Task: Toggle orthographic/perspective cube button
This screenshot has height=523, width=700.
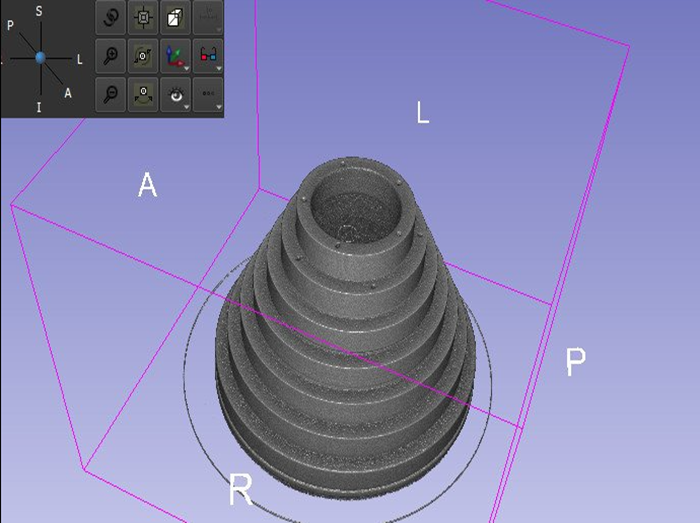Action: point(174,17)
